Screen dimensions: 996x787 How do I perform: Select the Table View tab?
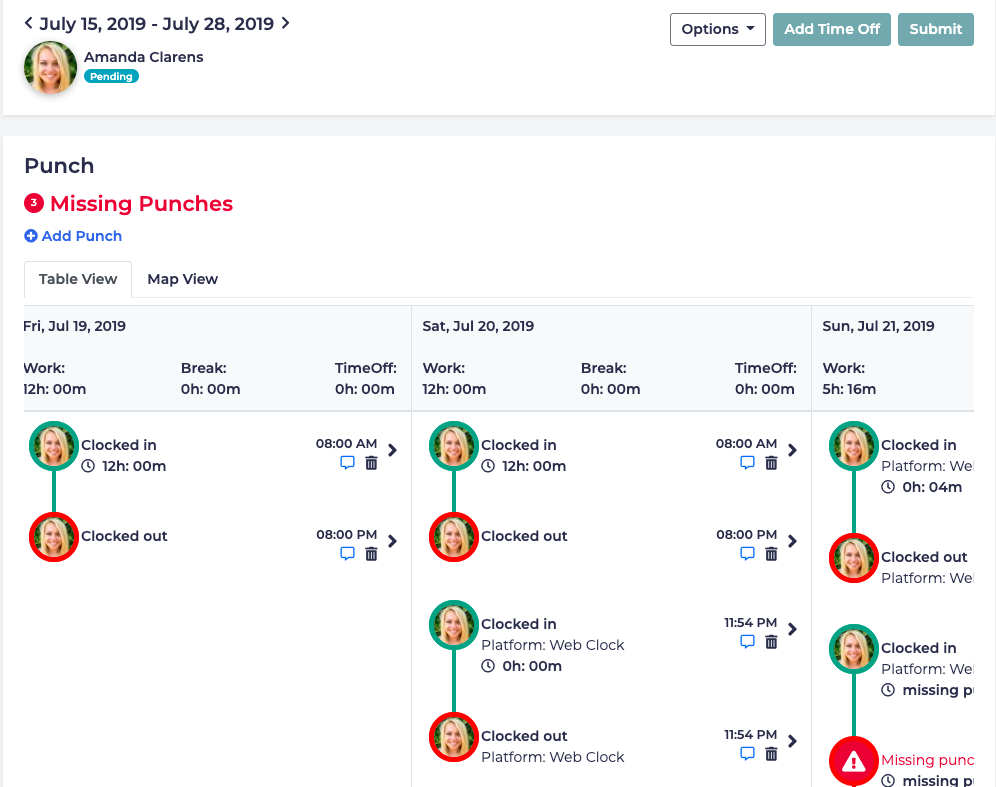pyautogui.click(x=77, y=279)
